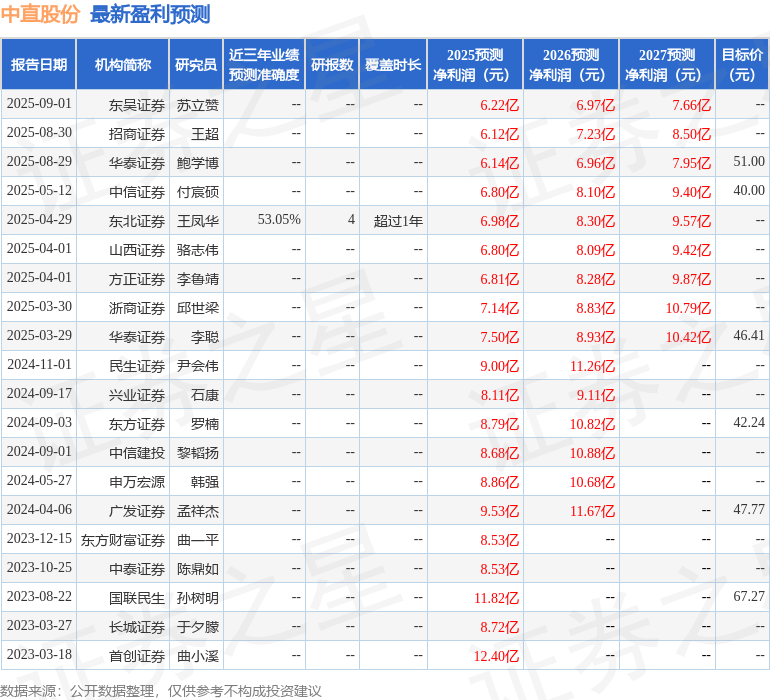Click the target price 42.24
The image size is (770, 700).
pos(749,422)
